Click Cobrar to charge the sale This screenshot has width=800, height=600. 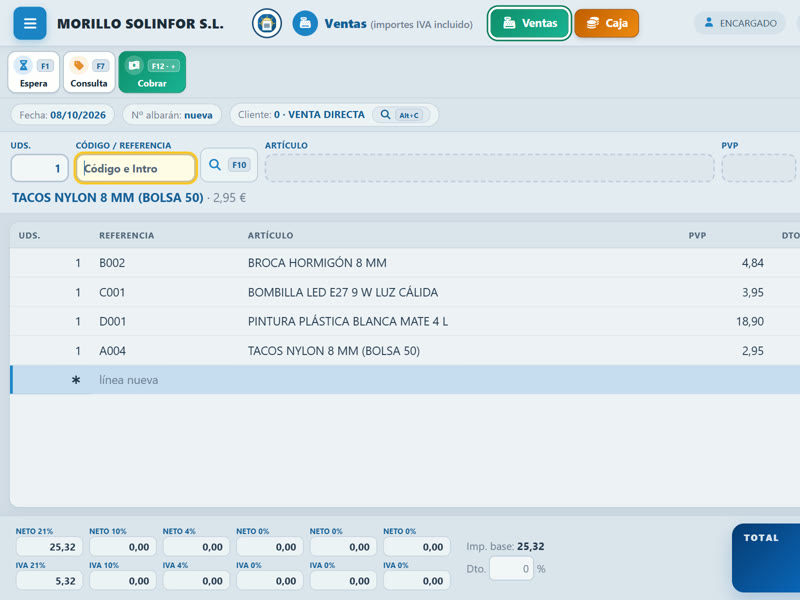tap(152, 72)
